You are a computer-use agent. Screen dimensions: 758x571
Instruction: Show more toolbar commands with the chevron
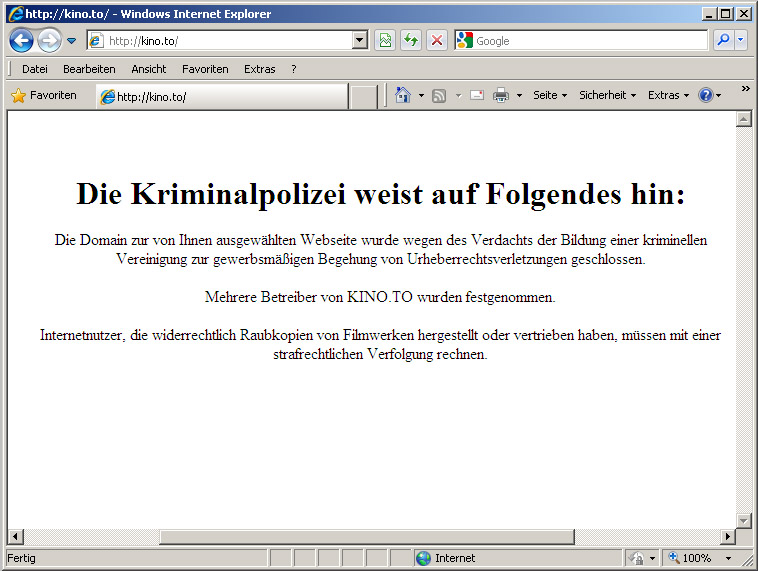point(746,88)
